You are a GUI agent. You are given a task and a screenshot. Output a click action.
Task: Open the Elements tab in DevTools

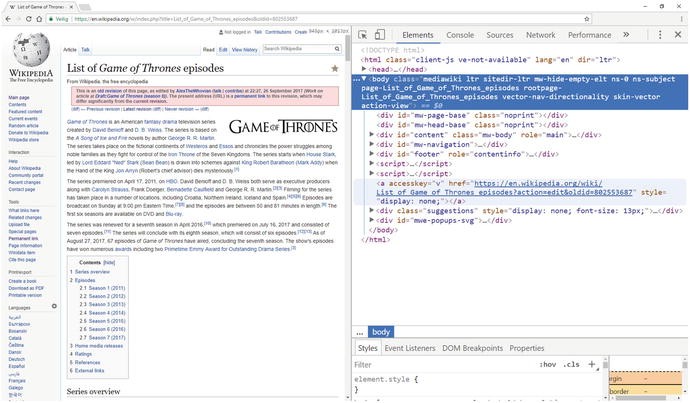point(418,35)
